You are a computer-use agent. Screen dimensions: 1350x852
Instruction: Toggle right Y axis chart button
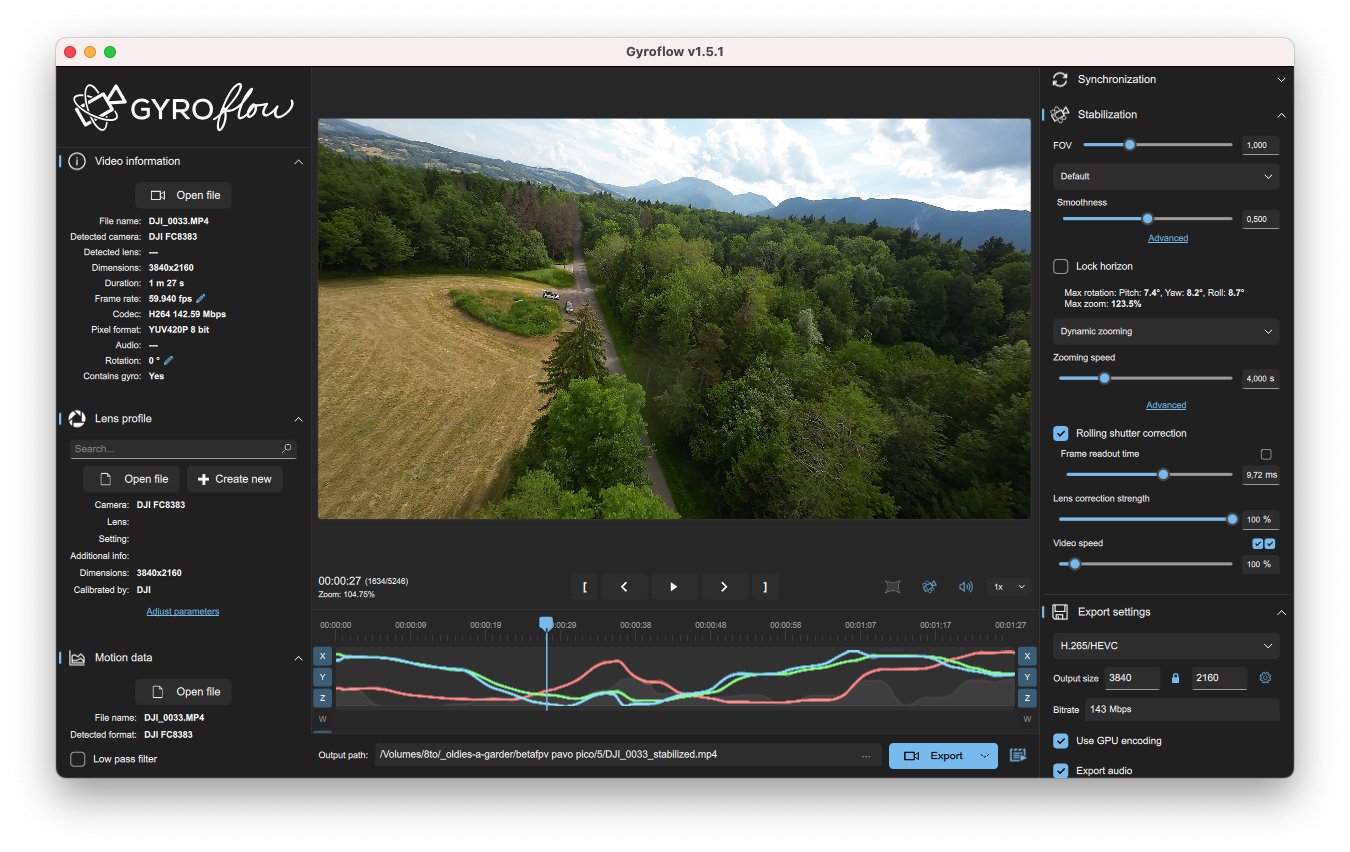[x=1027, y=677]
